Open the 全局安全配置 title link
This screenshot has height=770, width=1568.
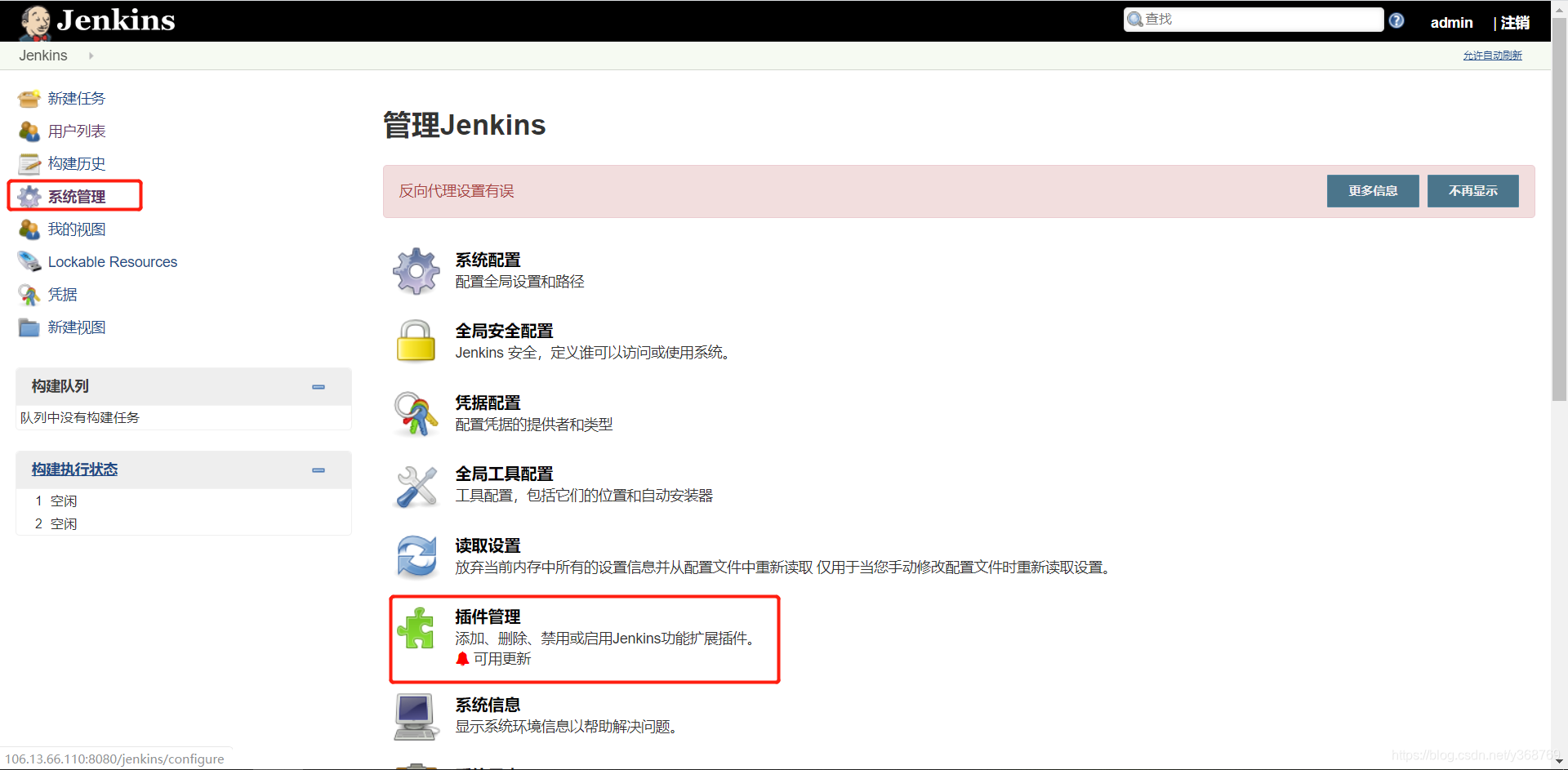point(504,332)
